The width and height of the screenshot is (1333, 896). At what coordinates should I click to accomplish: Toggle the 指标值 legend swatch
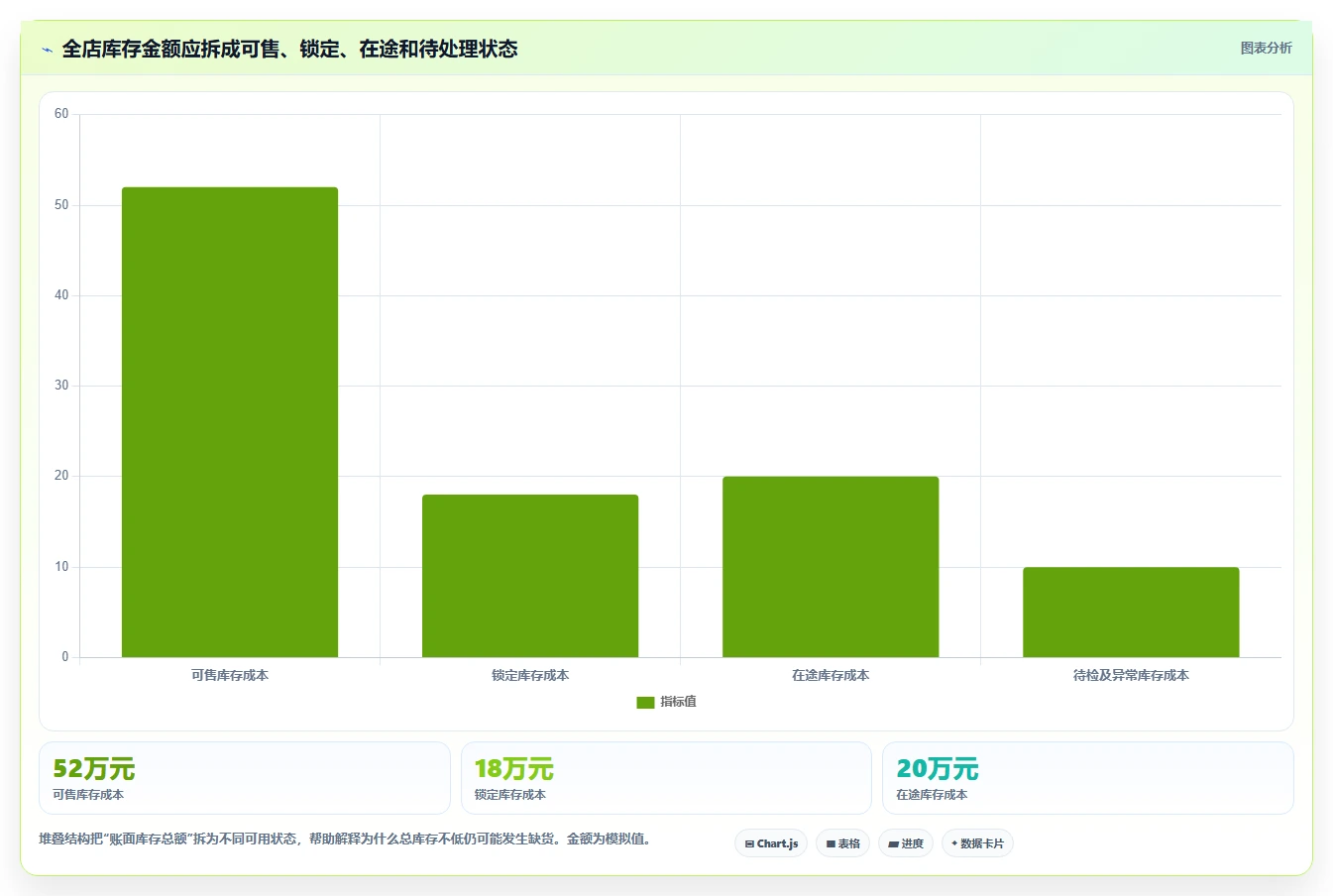[x=645, y=702]
